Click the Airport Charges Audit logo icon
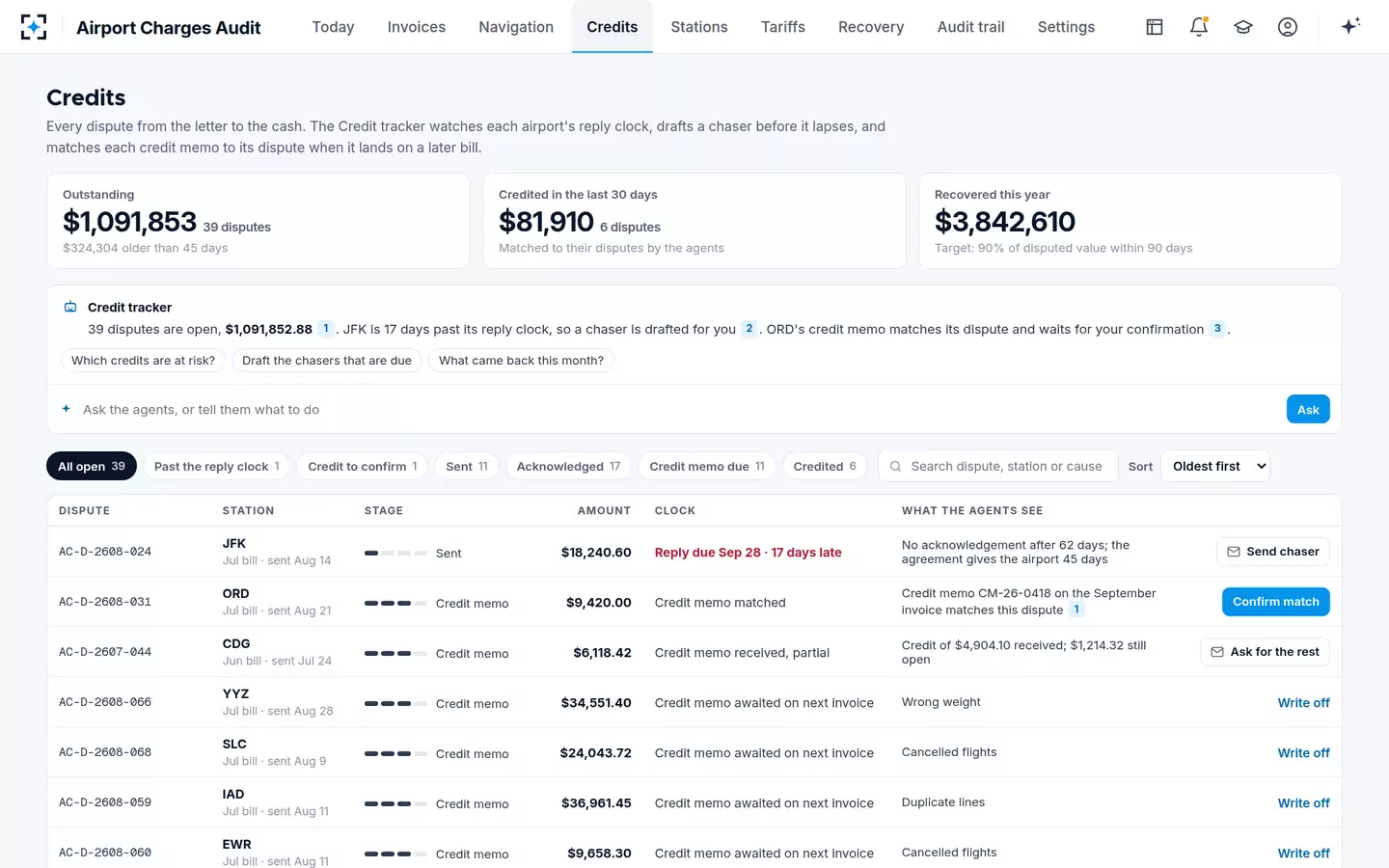This screenshot has width=1389, height=868. pyautogui.click(x=34, y=27)
